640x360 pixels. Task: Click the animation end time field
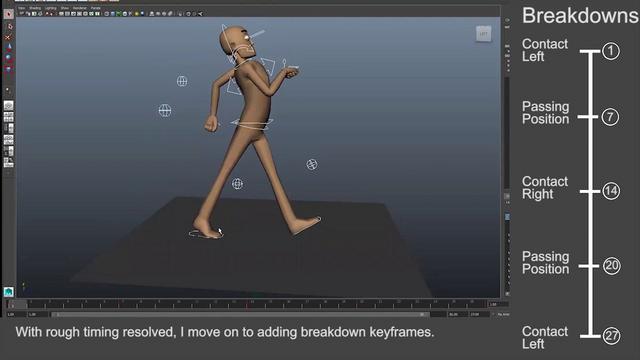tap(478, 314)
